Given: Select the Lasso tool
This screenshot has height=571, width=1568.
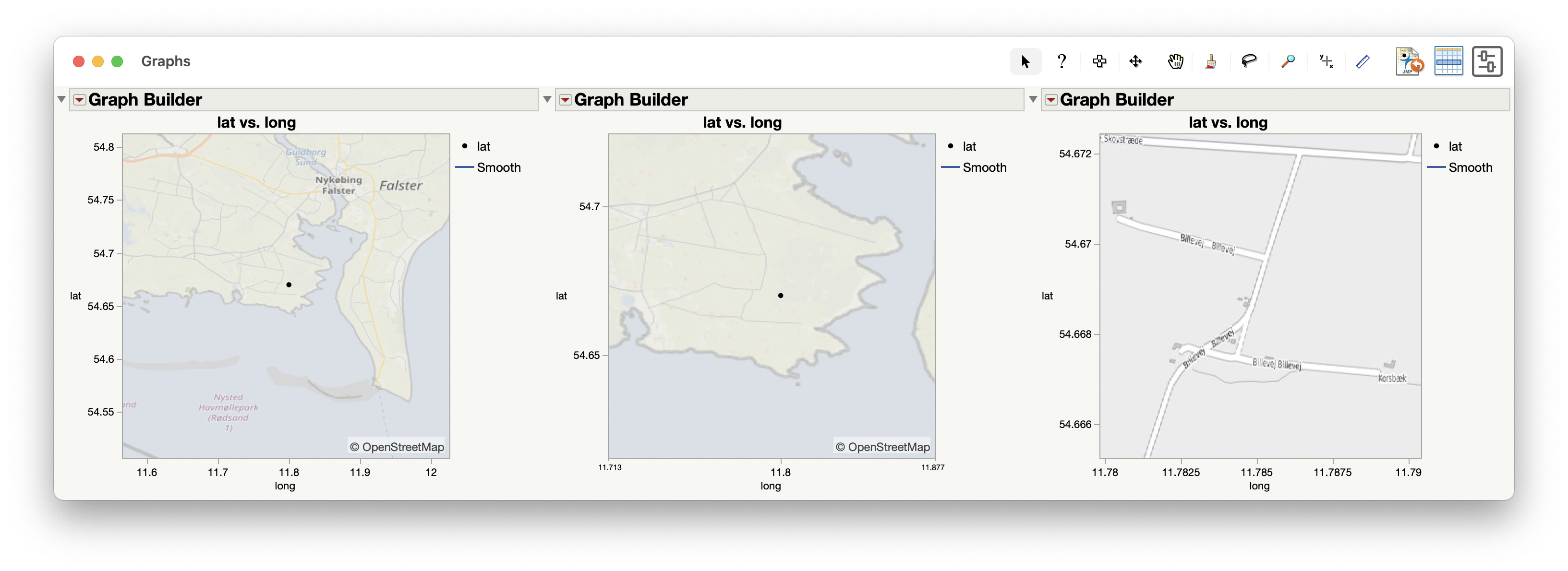Looking at the screenshot, I should click(x=1249, y=61).
